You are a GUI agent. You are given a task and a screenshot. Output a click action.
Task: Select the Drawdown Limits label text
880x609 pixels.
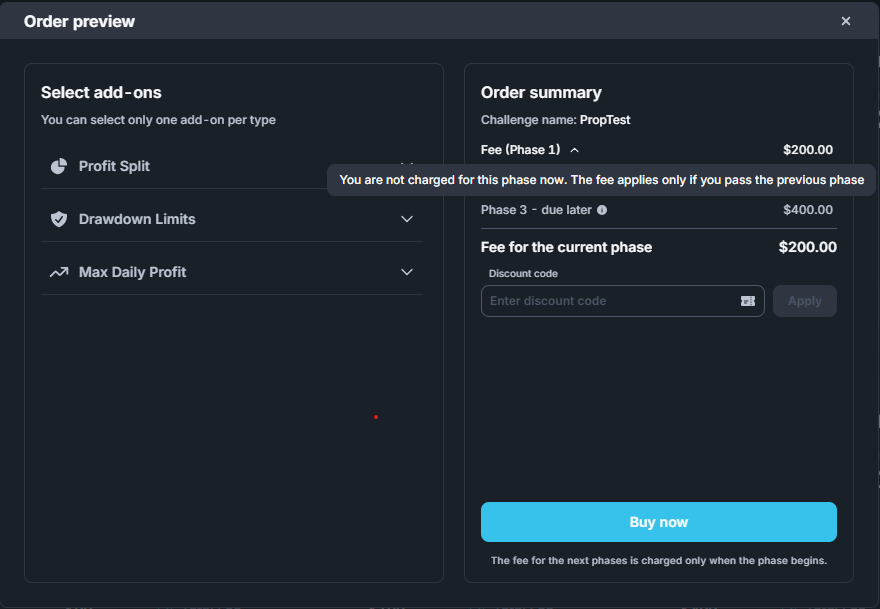click(x=137, y=219)
